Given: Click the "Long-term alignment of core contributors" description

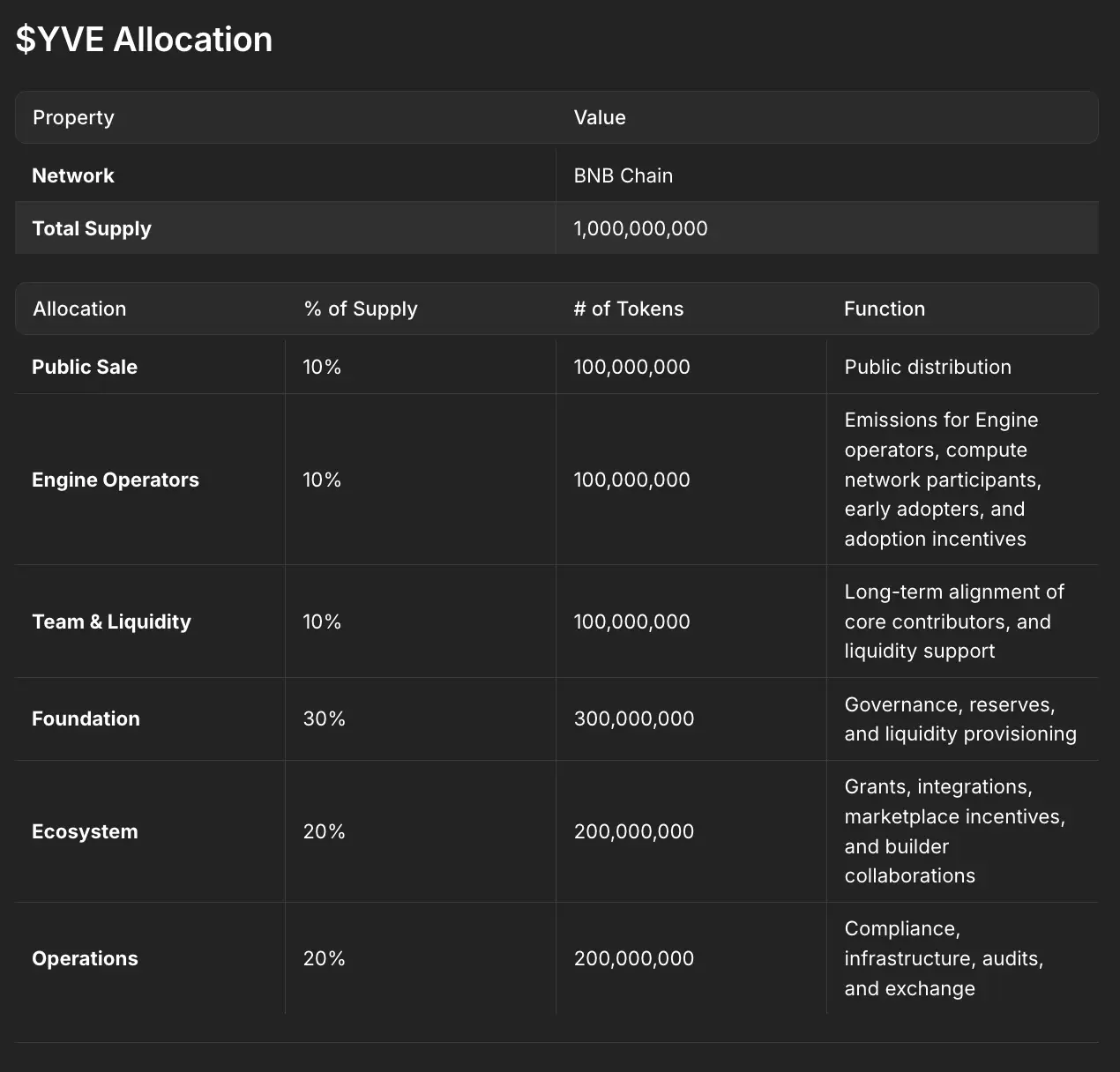Looking at the screenshot, I should [x=954, y=622].
